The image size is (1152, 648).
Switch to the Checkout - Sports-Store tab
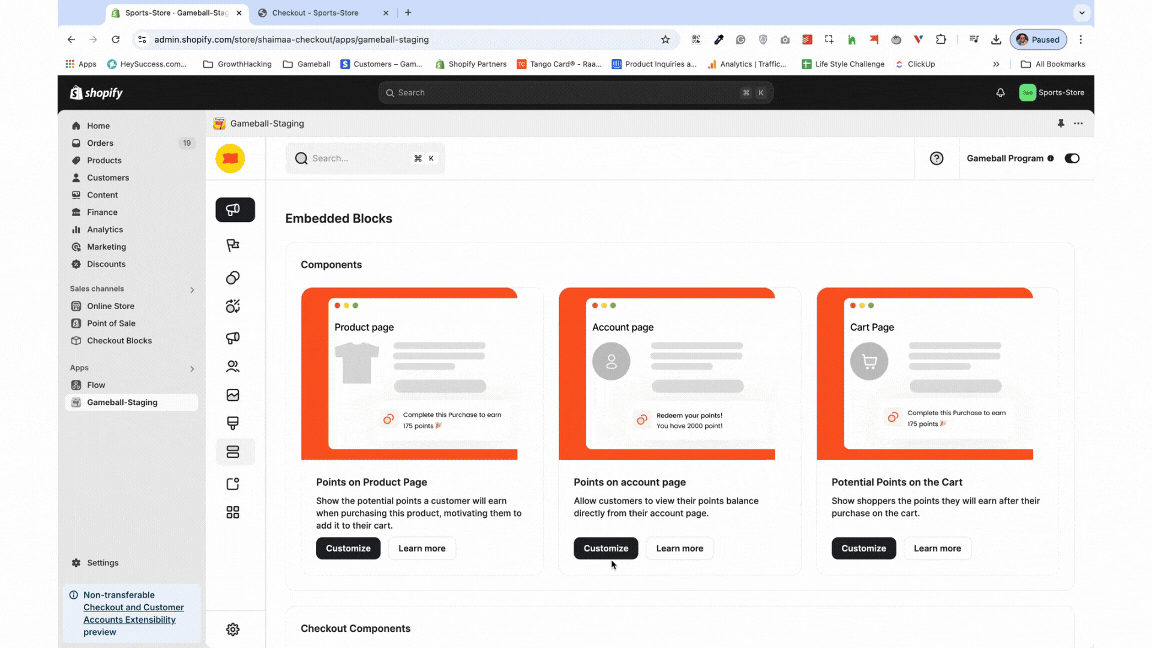point(315,14)
